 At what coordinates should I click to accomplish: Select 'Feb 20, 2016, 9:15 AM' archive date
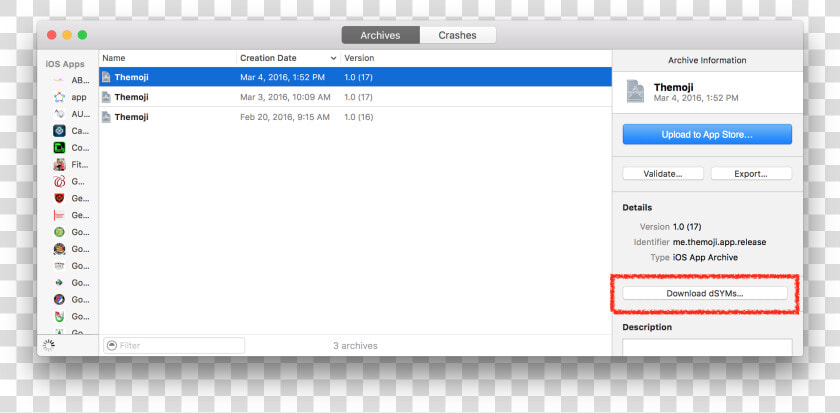click(x=285, y=117)
